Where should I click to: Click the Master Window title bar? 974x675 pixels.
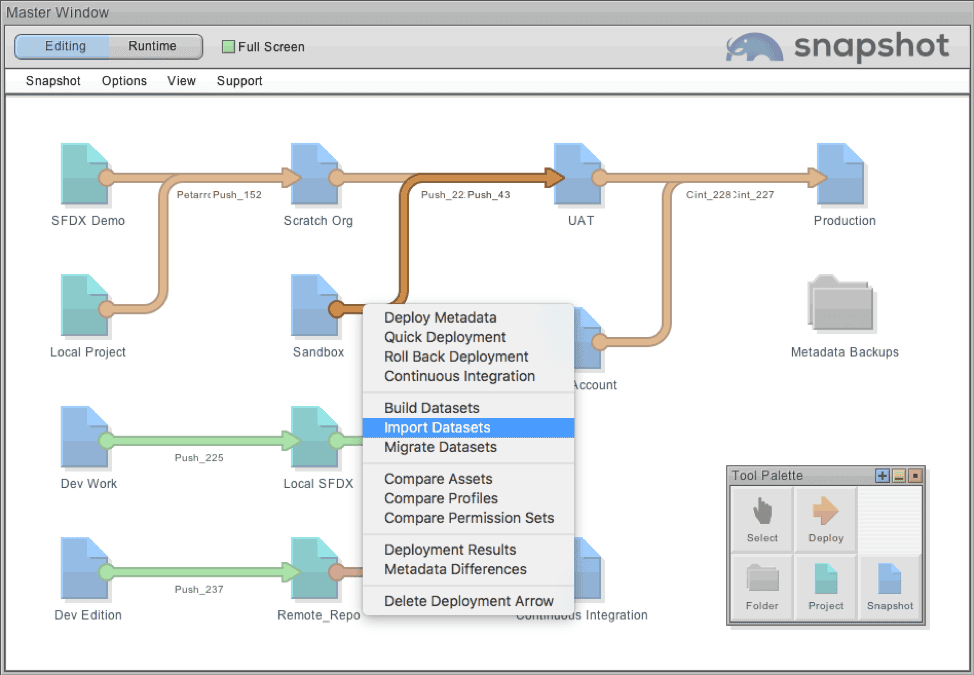[487, 12]
